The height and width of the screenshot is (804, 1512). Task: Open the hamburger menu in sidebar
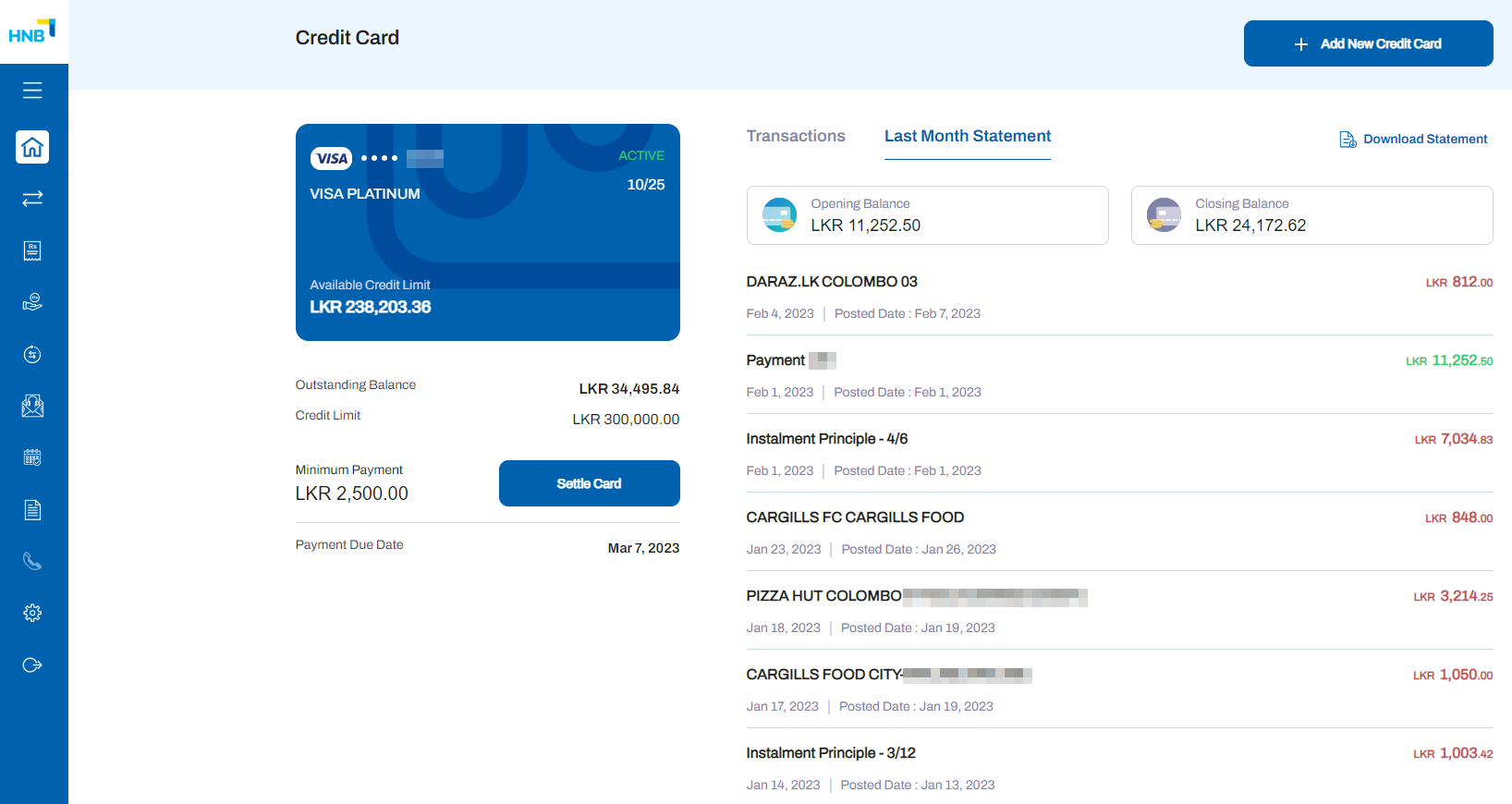[32, 91]
